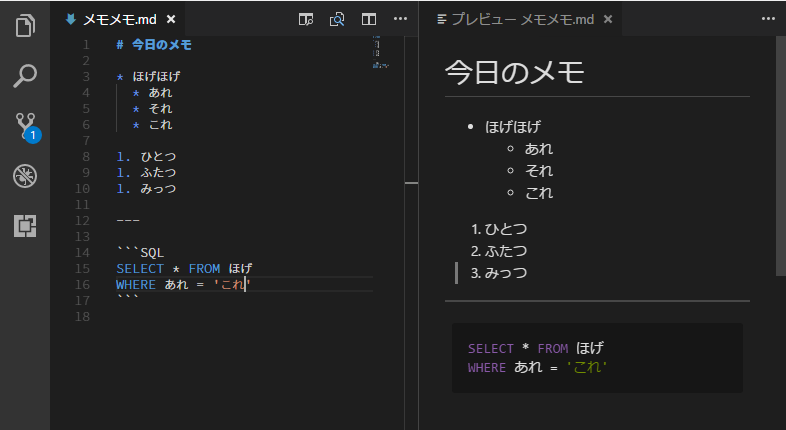The width and height of the screenshot is (786, 430).
Task: Open the Debug view in activity bar
Action: click(x=25, y=176)
